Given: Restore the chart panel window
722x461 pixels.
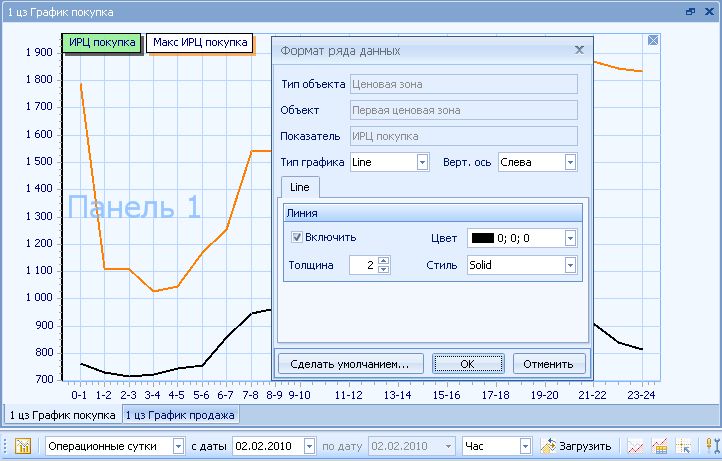Looking at the screenshot, I should point(690,12).
